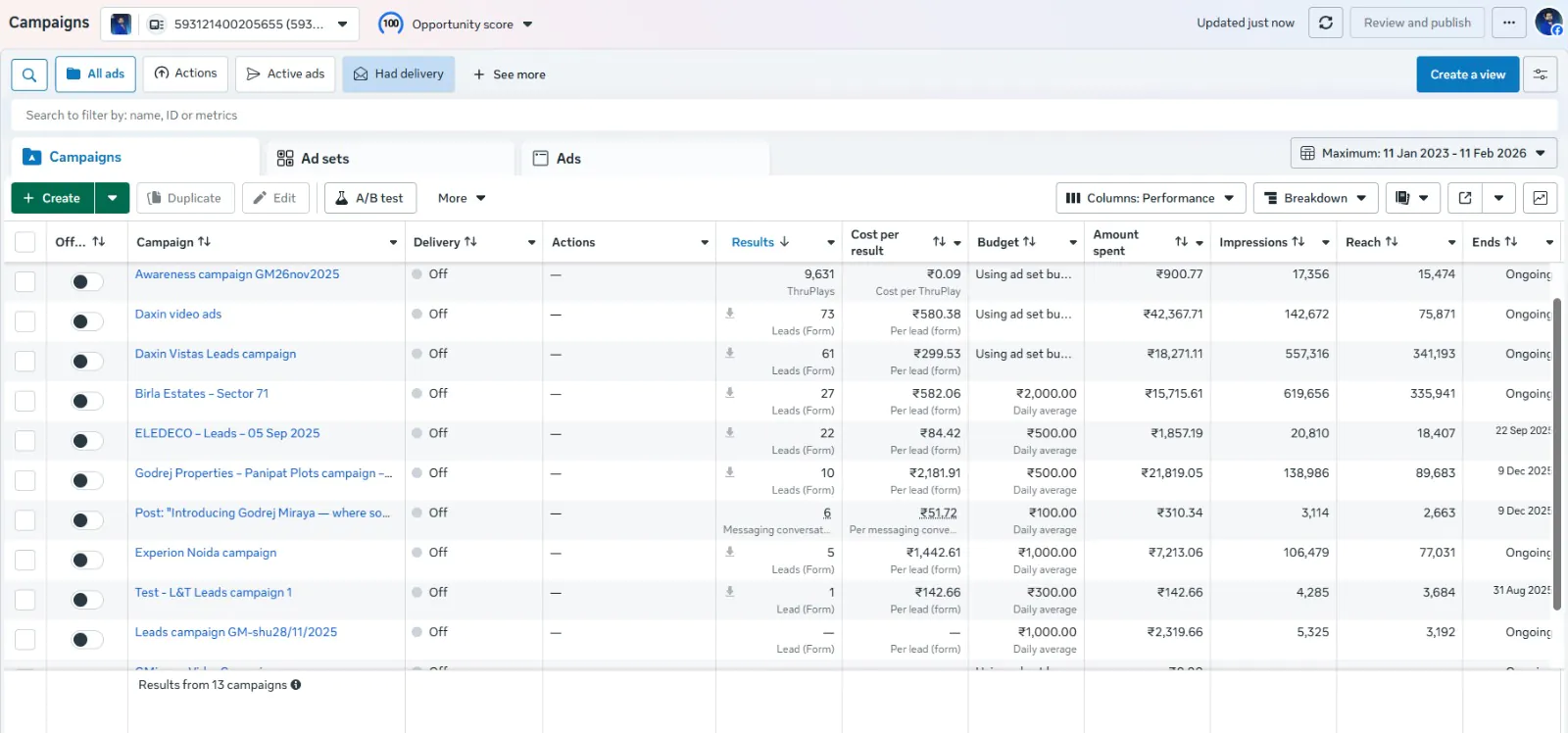Switch to the Ads tab
Viewport: 1568px width, 733px height.
(645, 158)
